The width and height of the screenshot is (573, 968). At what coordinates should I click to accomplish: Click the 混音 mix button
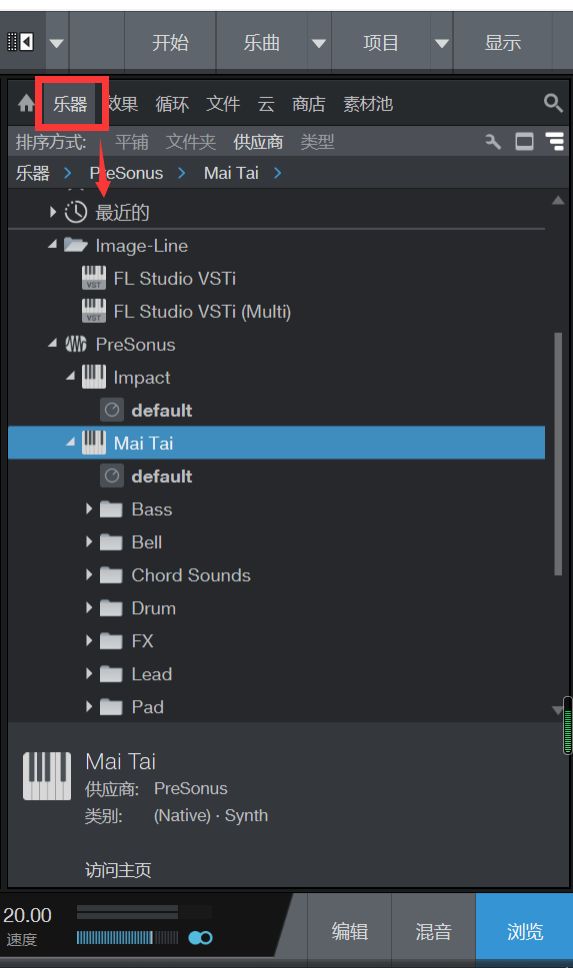(x=433, y=930)
